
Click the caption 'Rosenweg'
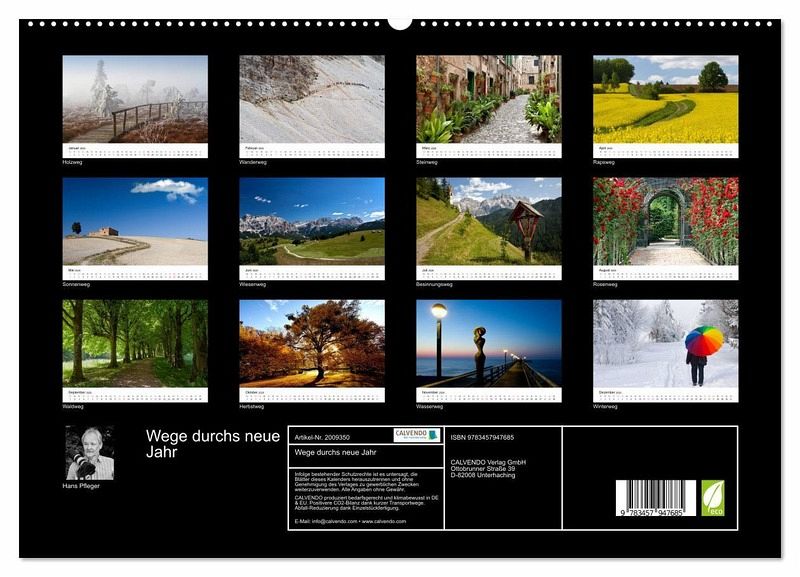[605, 284]
